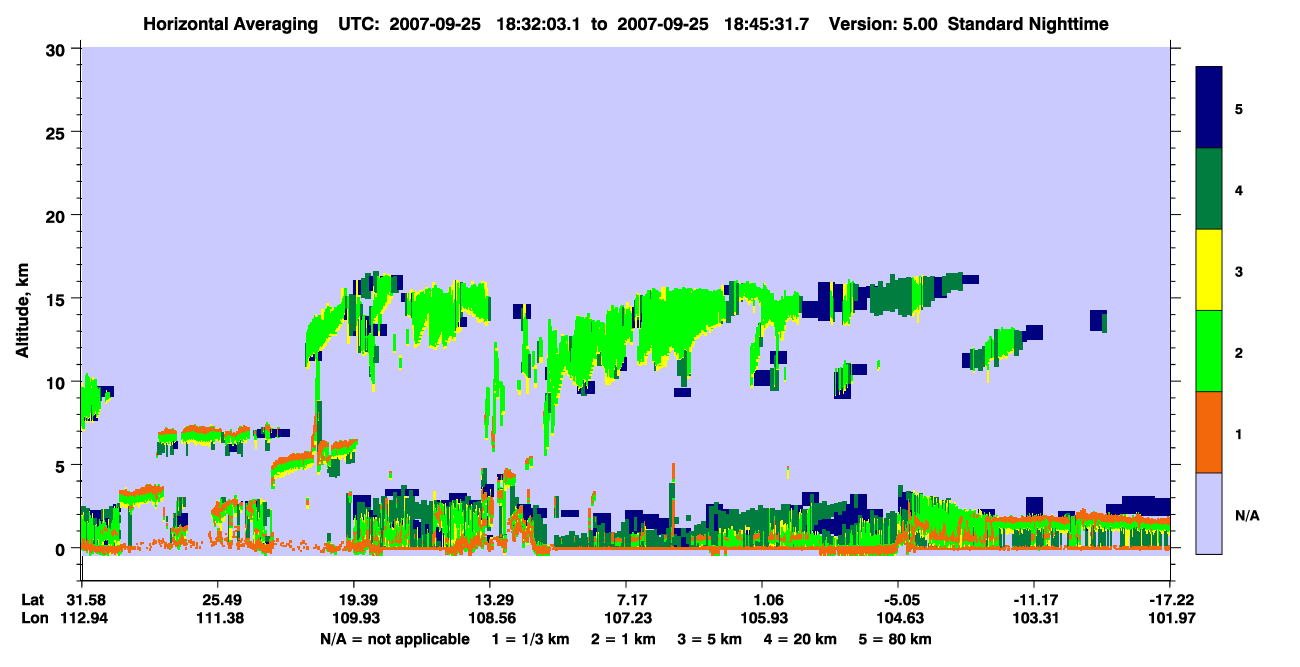Click the '4 = 20 km' legend entry

click(x=799, y=639)
